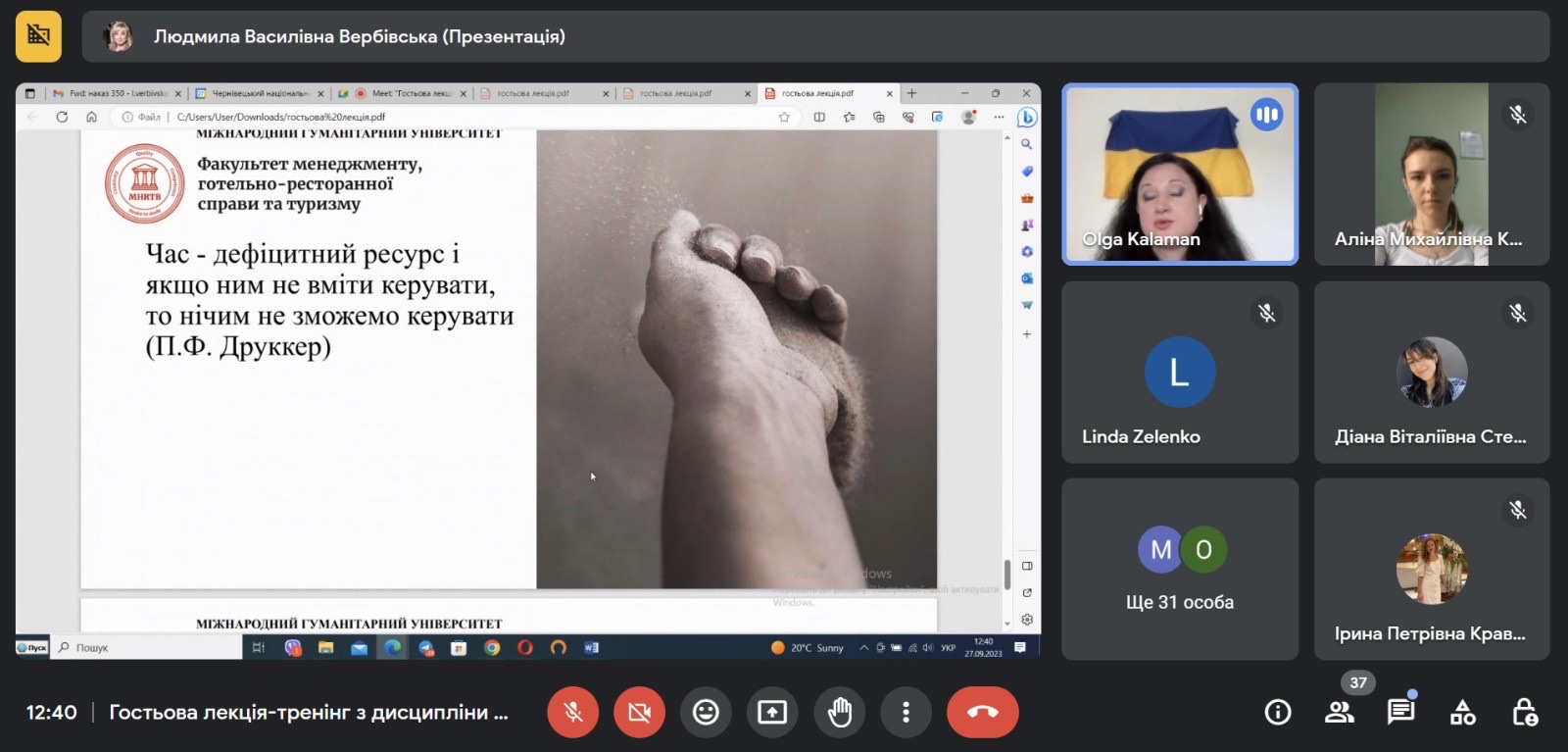Select Linda Zelenko's participant tile
Viewport: 1568px width, 752px height.
coord(1179,373)
